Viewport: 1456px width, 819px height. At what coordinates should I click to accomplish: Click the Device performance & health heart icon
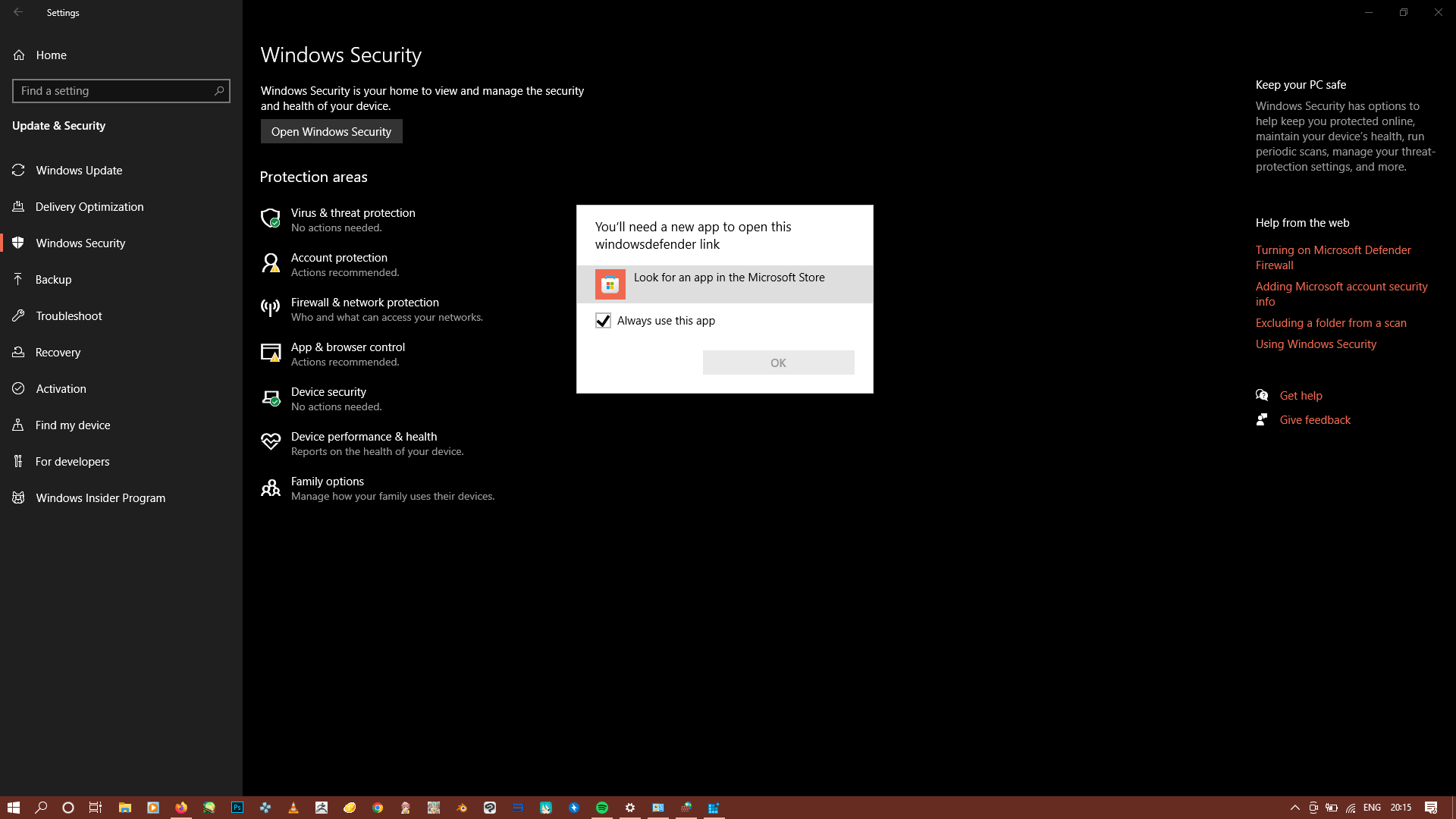tap(270, 442)
